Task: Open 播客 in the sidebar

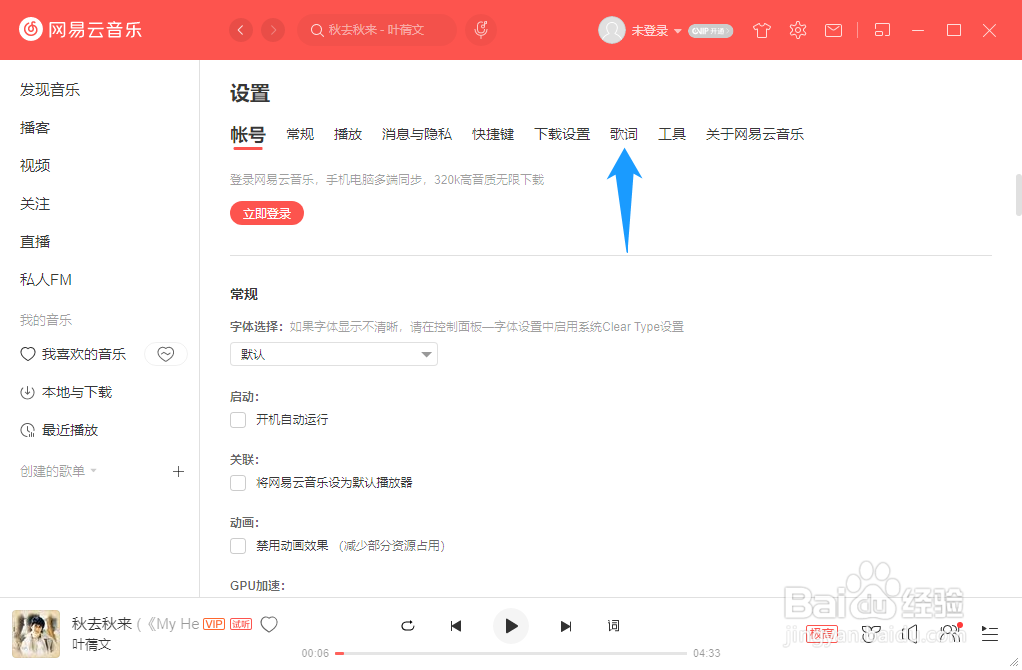Action: point(35,128)
